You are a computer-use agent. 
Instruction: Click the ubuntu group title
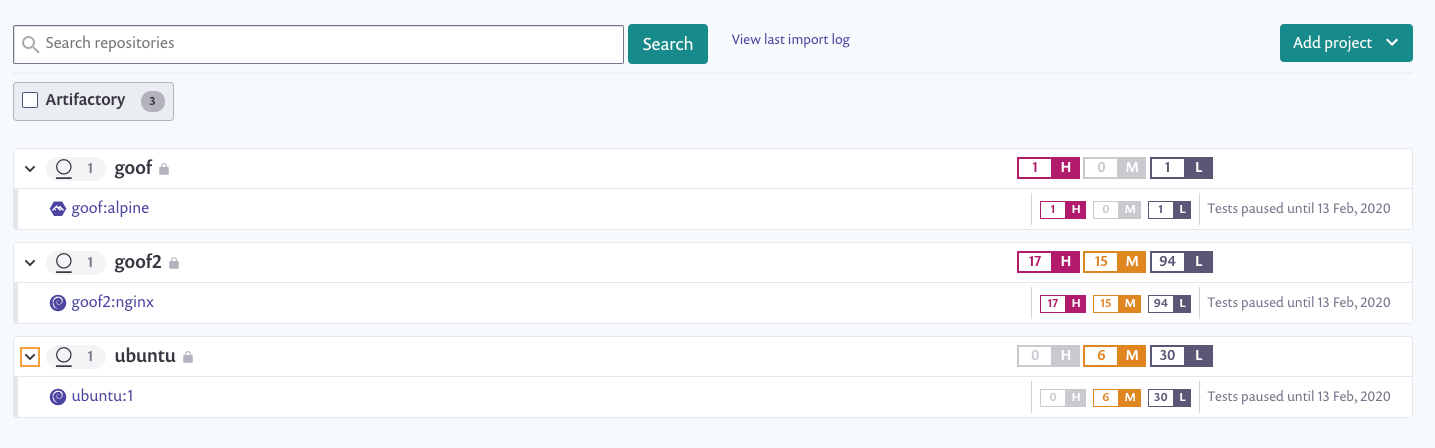coord(145,356)
